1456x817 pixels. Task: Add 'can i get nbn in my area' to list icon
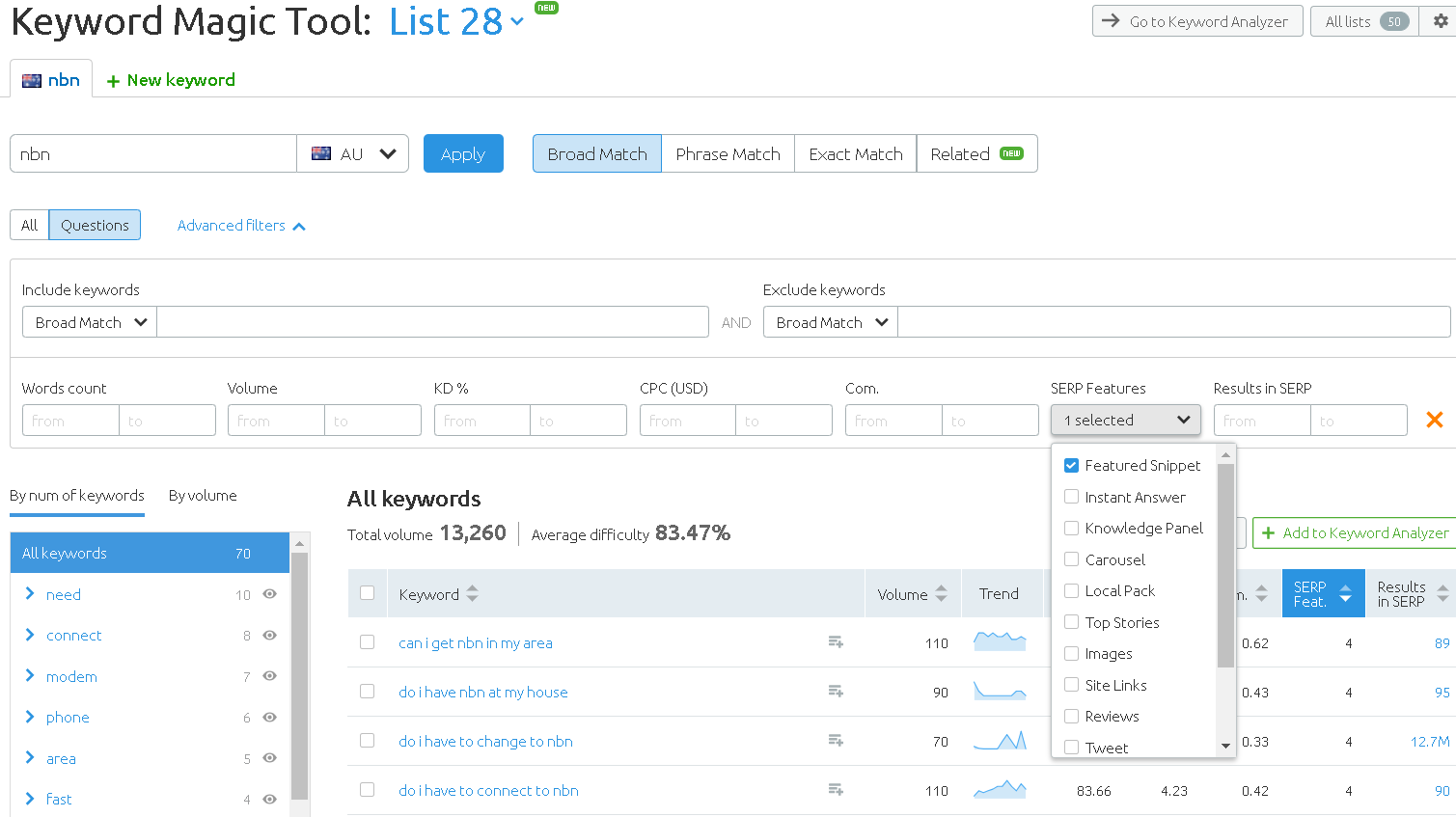836,642
